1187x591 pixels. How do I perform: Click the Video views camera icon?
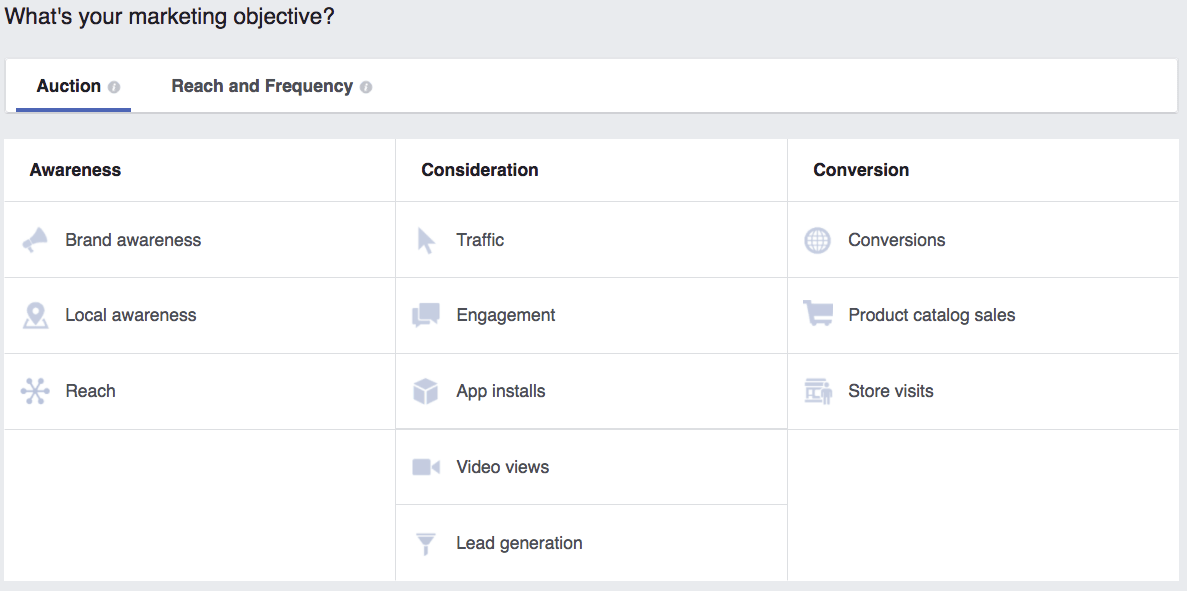pyautogui.click(x=426, y=466)
